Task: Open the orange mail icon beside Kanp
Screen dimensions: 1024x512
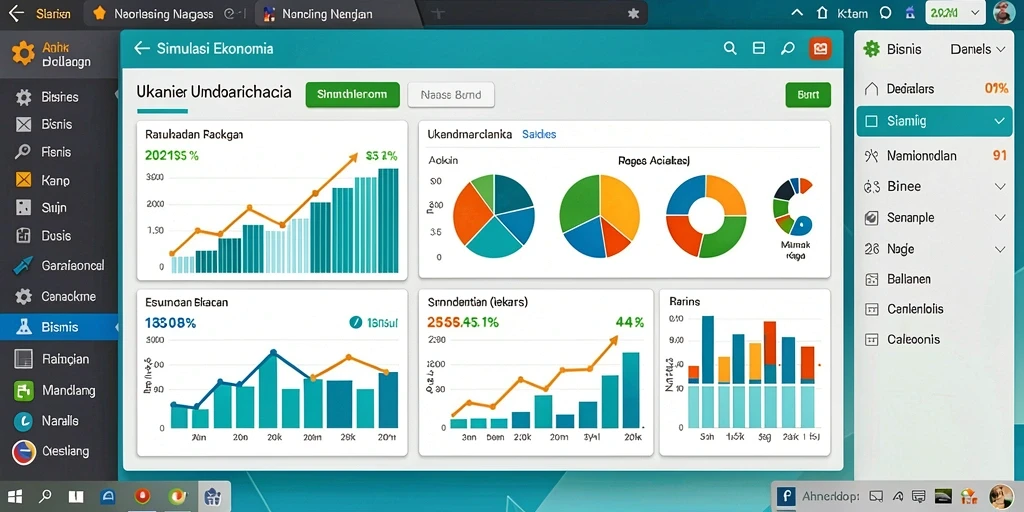Action: (x=24, y=180)
